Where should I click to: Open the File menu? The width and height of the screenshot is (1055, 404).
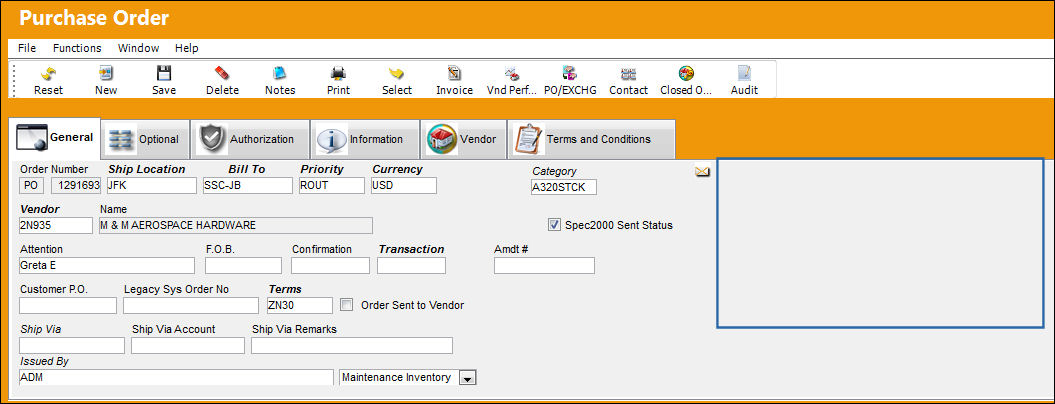[x=27, y=48]
